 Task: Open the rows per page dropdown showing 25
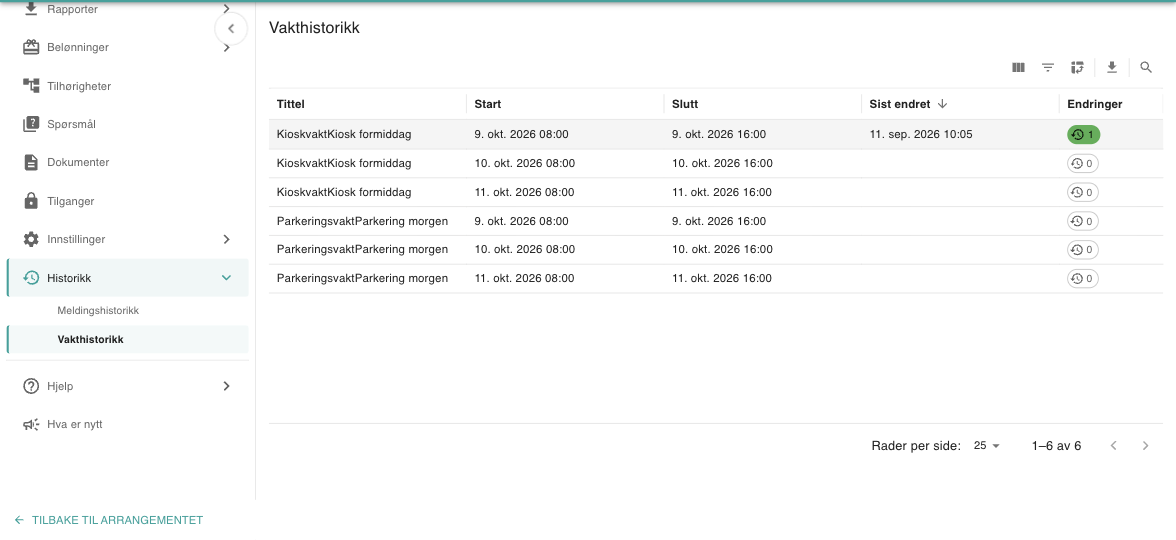(x=987, y=446)
